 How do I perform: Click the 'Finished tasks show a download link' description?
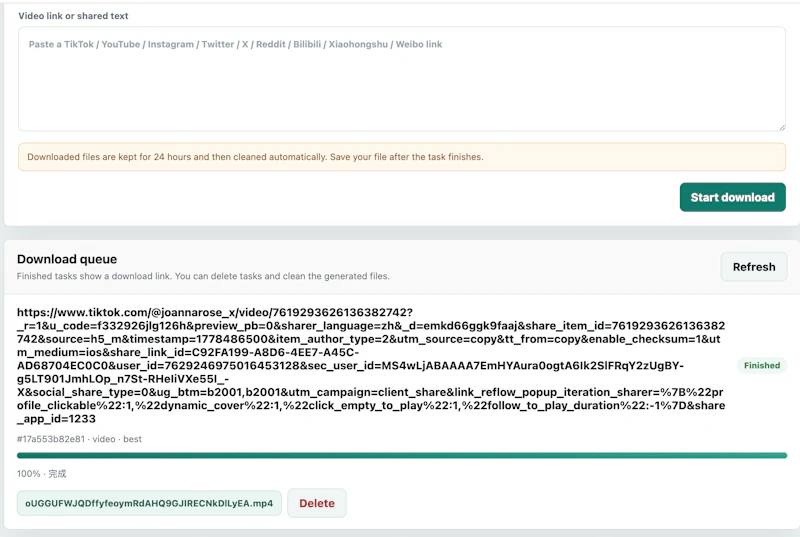click(x=203, y=276)
